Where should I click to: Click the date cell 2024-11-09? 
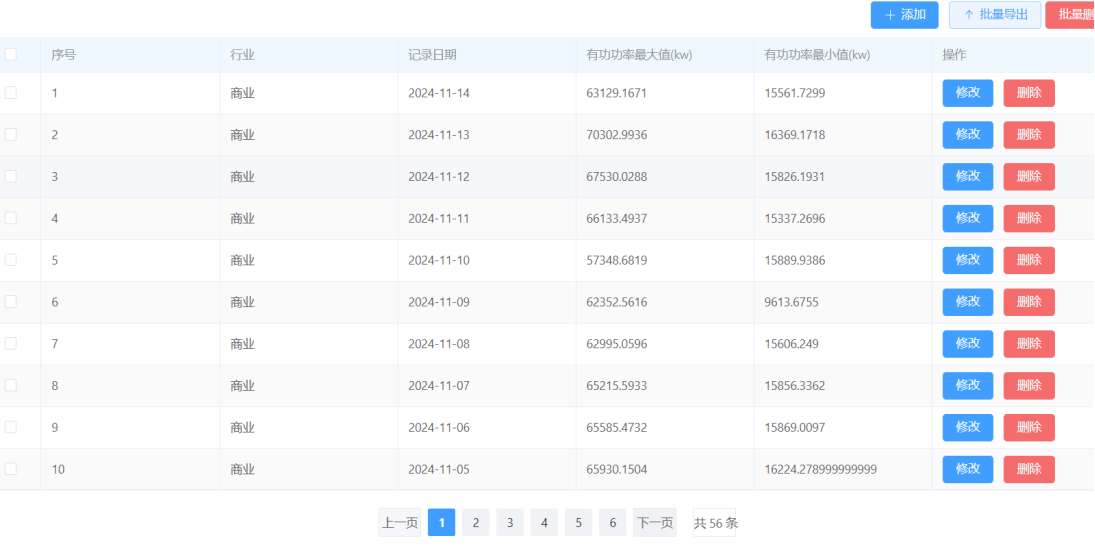tap(439, 302)
